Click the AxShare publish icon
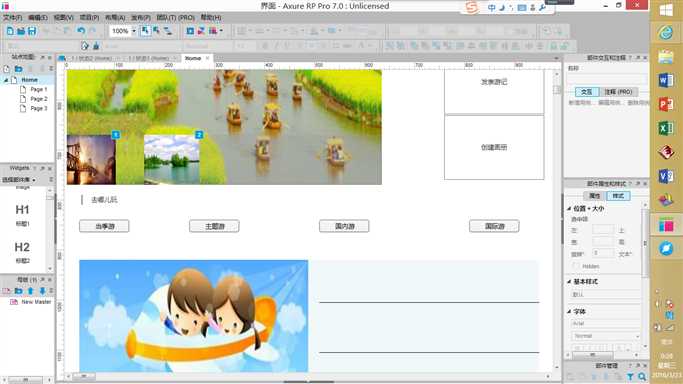Viewport: 683px width, 384px height. tap(201, 31)
